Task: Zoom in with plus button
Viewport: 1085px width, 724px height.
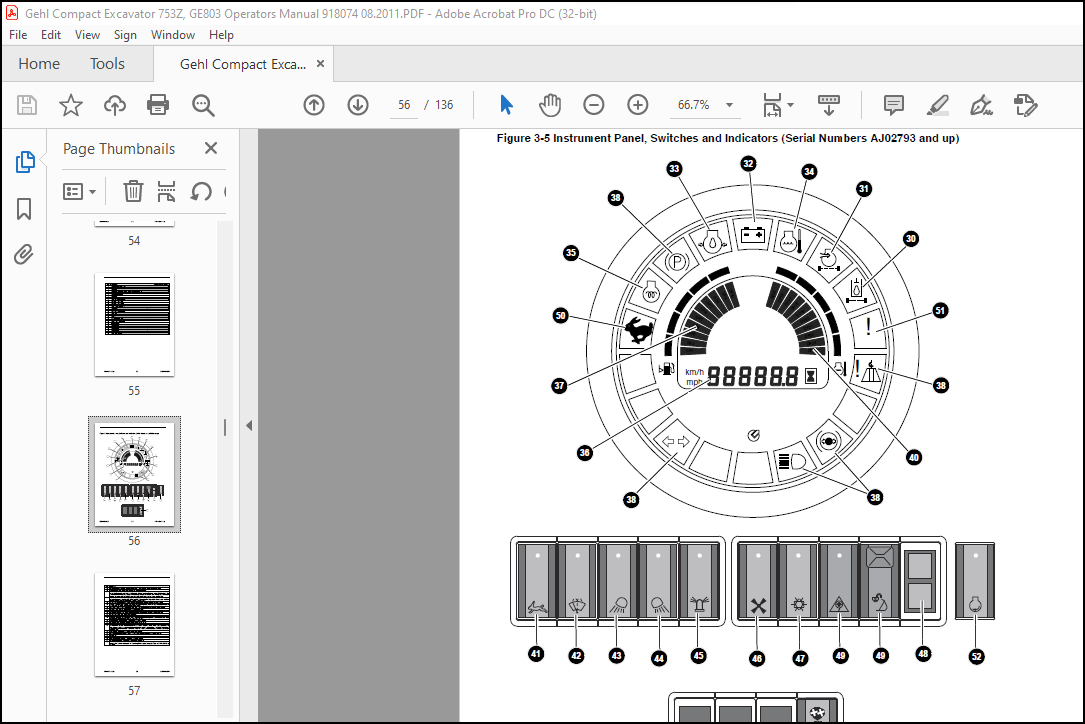Action: point(637,105)
